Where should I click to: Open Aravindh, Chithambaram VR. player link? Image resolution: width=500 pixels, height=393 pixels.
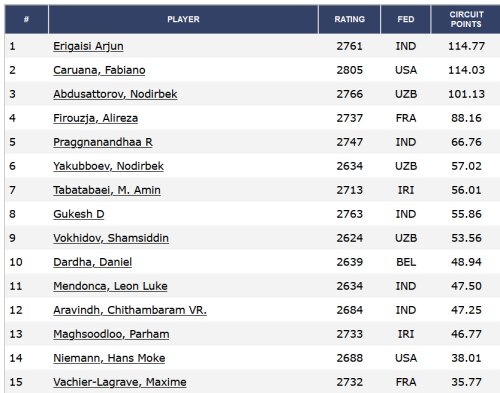(130, 310)
